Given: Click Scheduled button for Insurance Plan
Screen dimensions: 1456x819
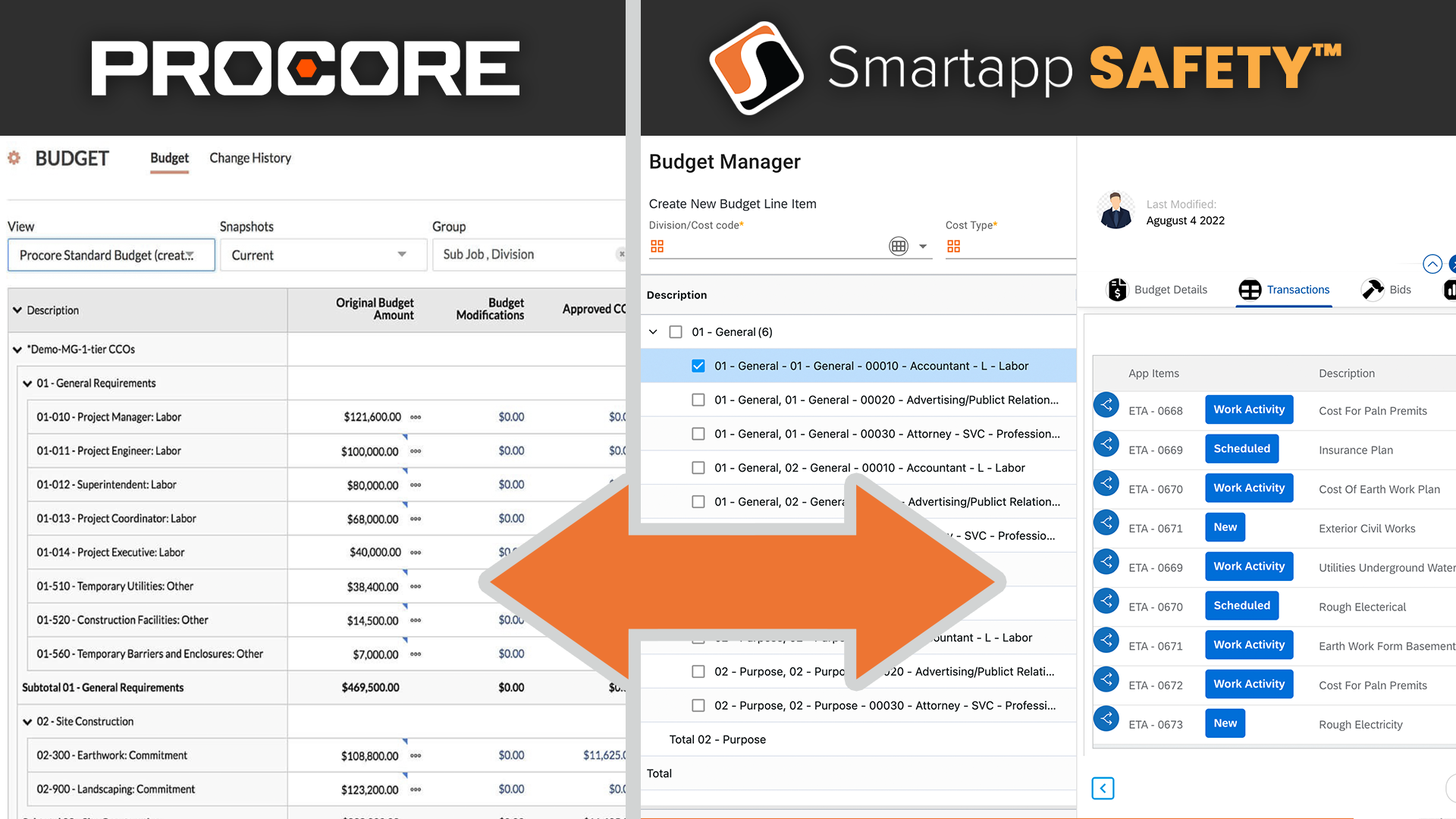Looking at the screenshot, I should tap(1241, 449).
